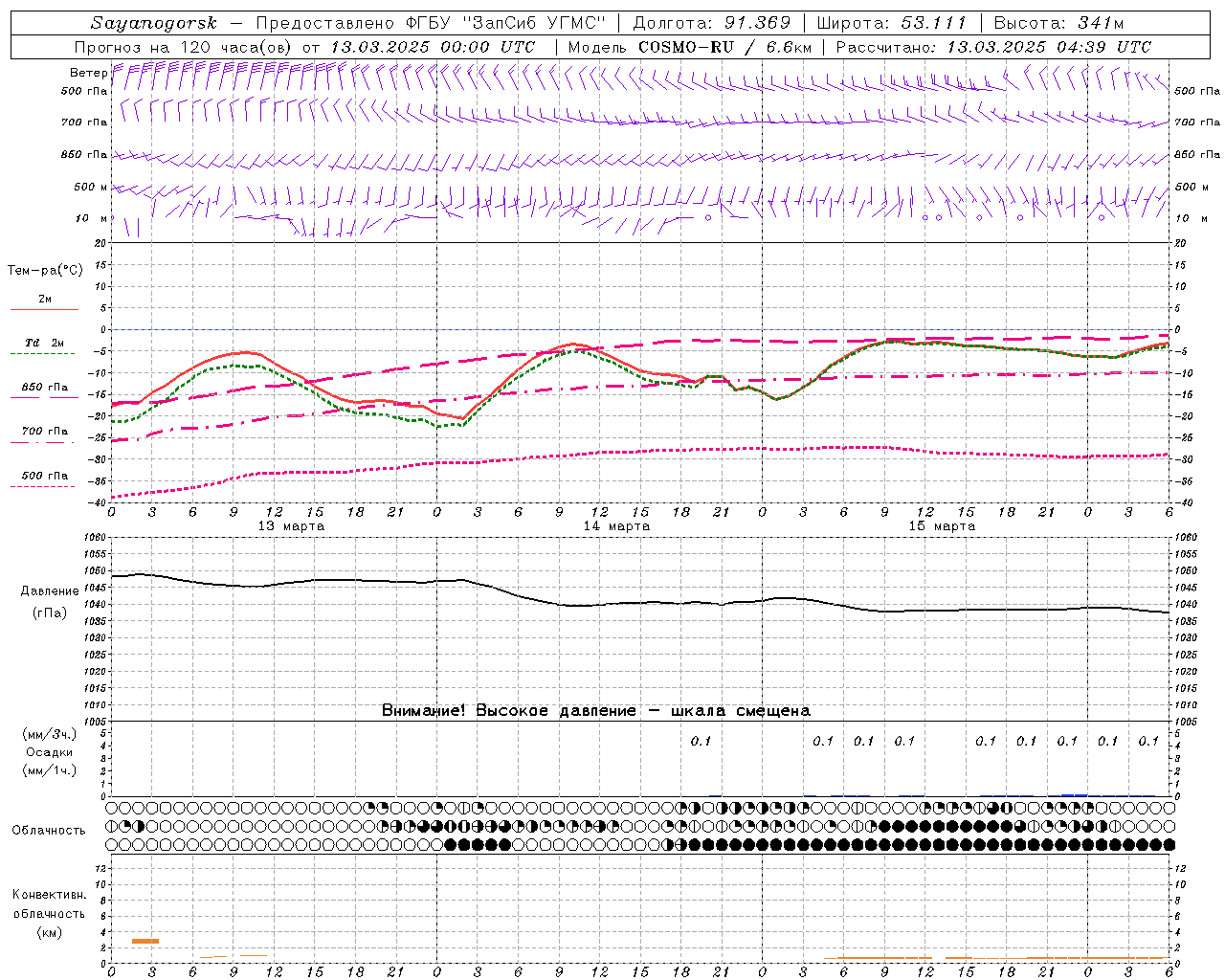This screenshot has height=980, width=1225.
Task: Click the 'Модель COSMO-RU / 6.6км' text
Action: (x=689, y=47)
